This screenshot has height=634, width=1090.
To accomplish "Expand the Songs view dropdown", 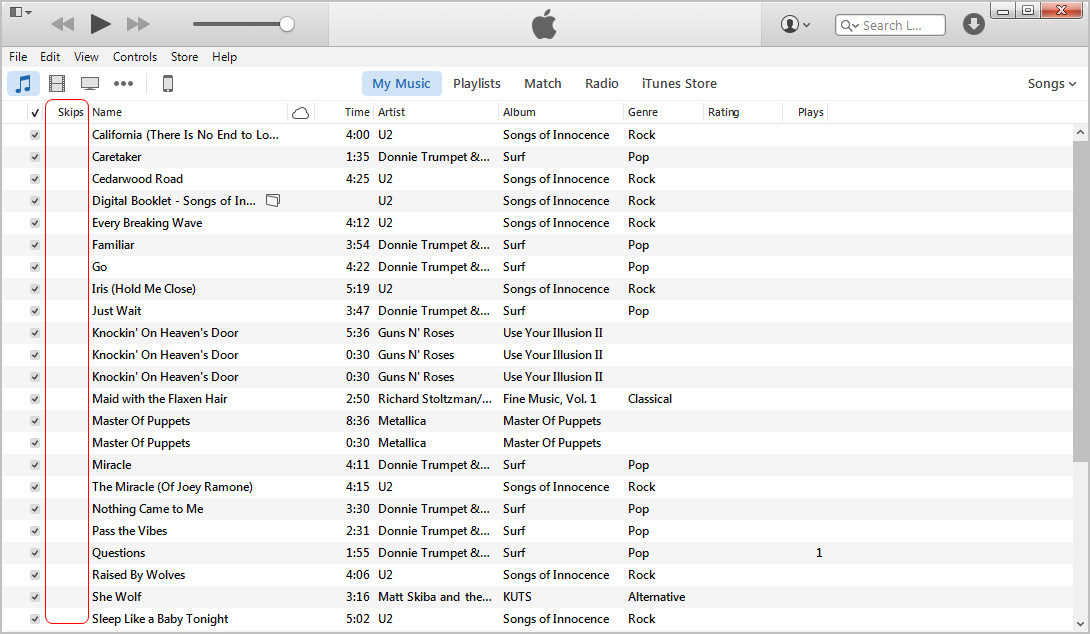I will point(1052,83).
